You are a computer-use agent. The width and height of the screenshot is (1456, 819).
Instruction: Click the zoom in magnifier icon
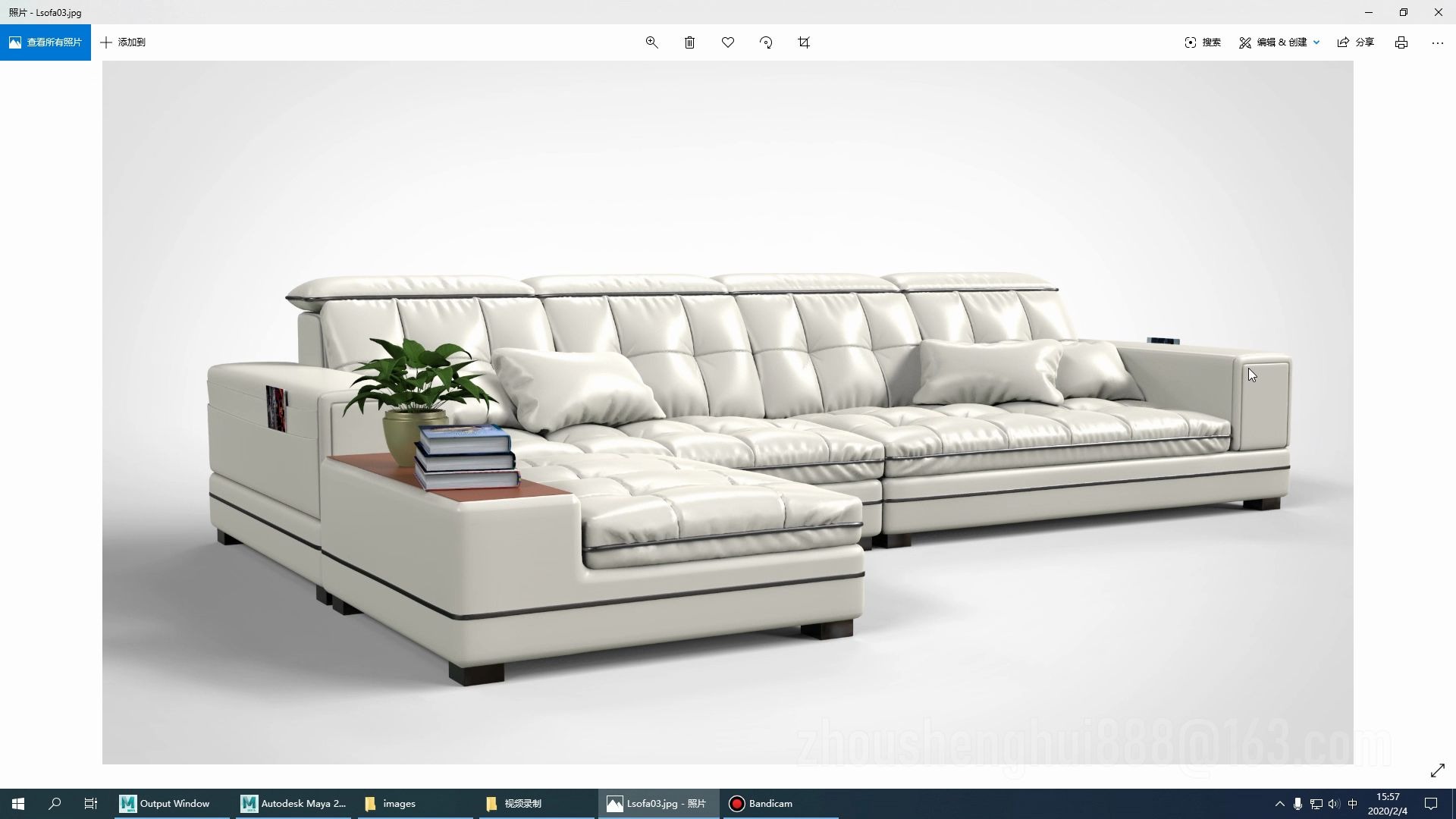[x=651, y=41]
